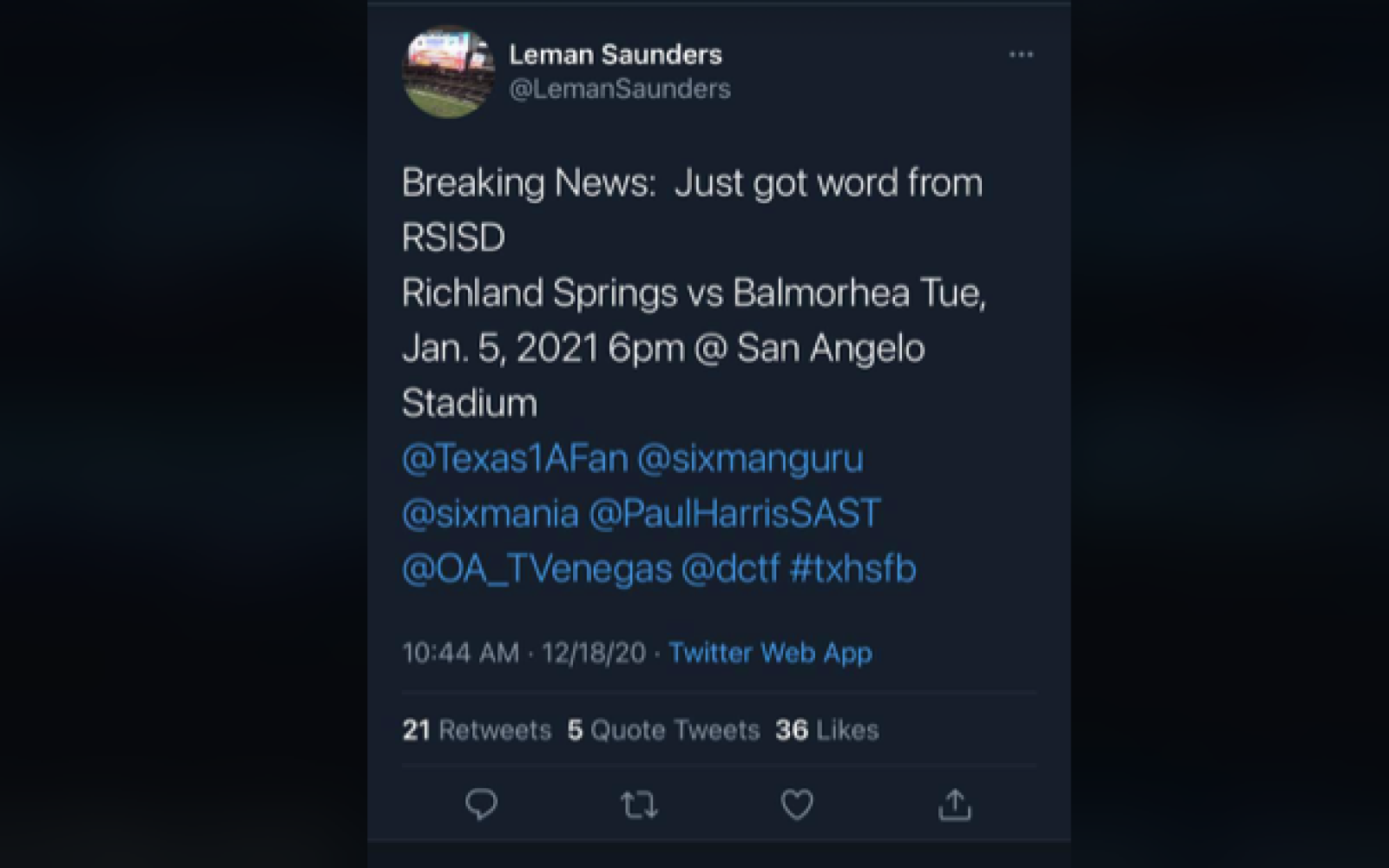Expand the share sheet options
The image size is (1389, 868).
click(x=955, y=805)
